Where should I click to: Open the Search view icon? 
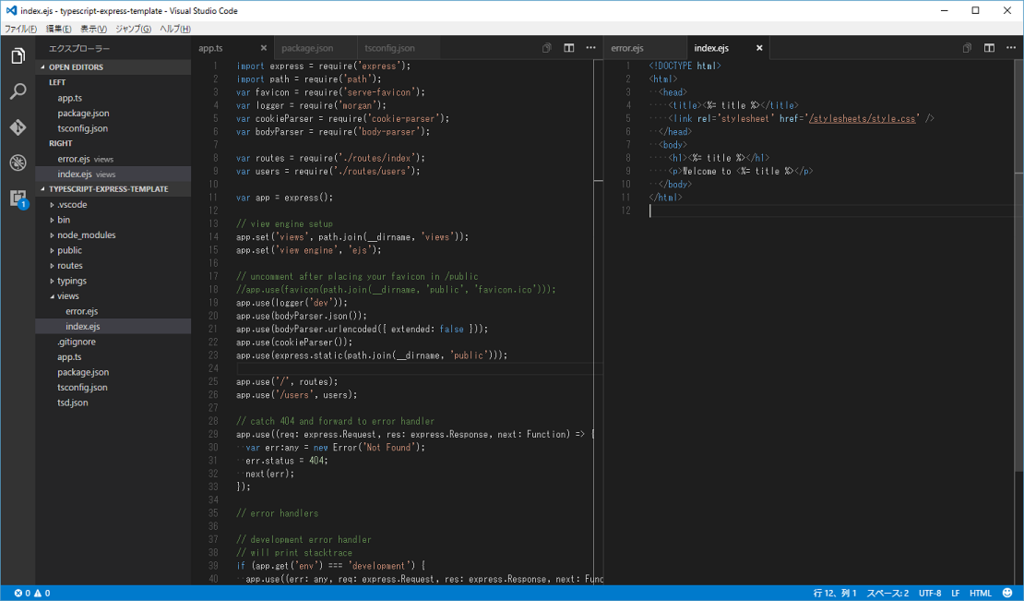coord(18,91)
